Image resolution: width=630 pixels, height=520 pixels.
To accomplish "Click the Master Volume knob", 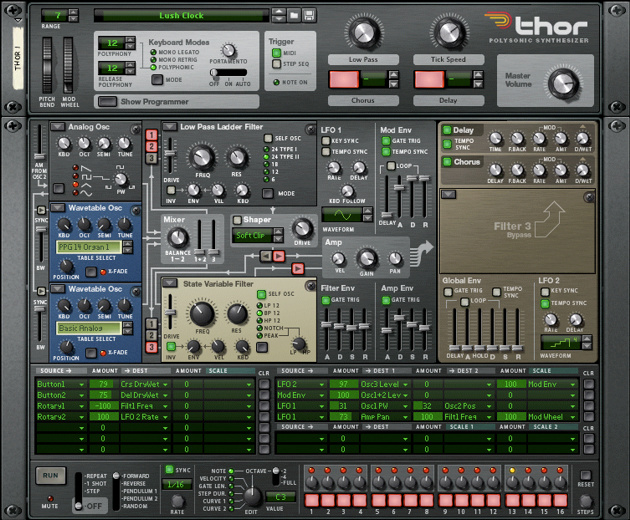I will tap(563, 84).
